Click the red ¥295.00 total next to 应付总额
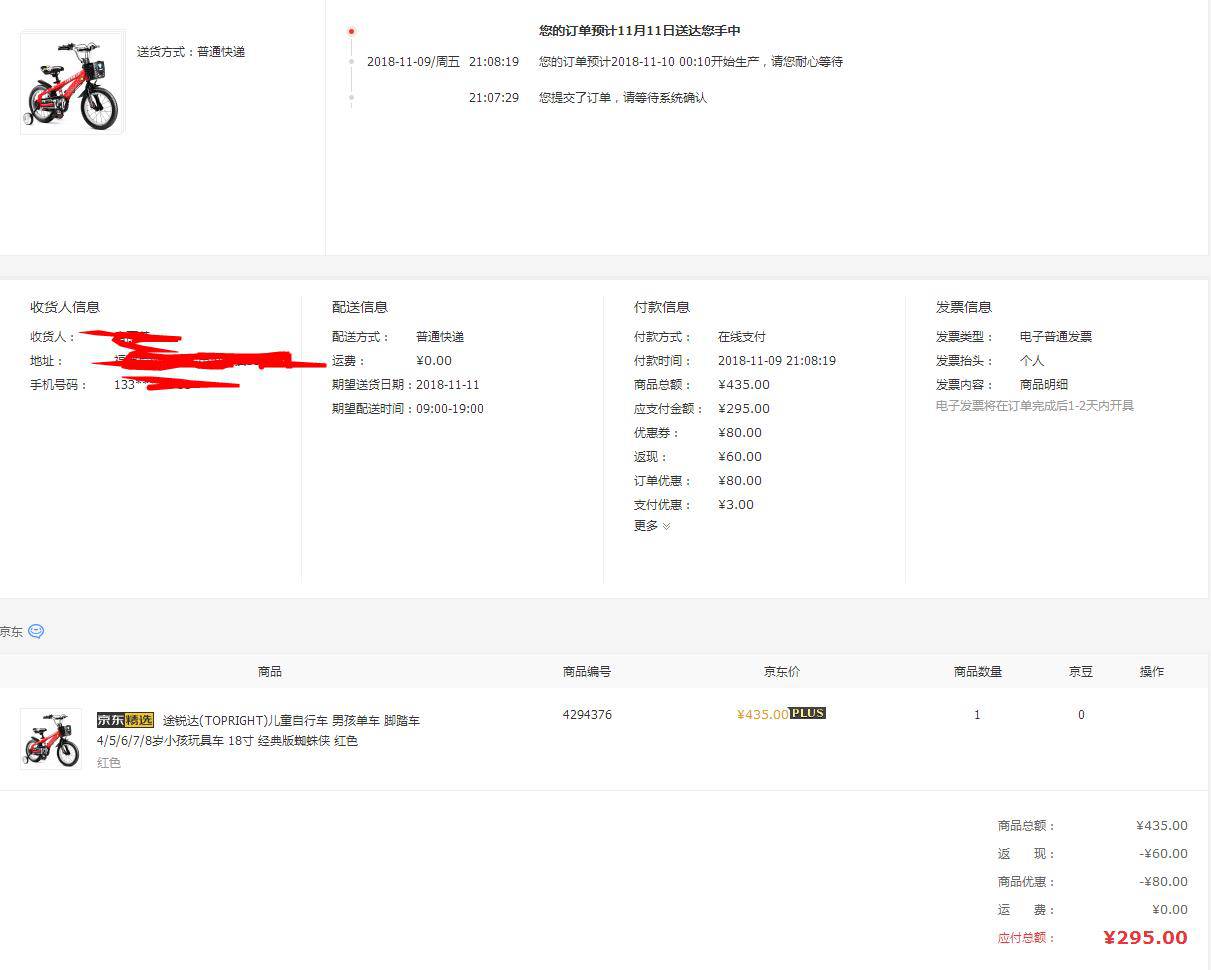The height and width of the screenshot is (970, 1211). tap(1146, 938)
